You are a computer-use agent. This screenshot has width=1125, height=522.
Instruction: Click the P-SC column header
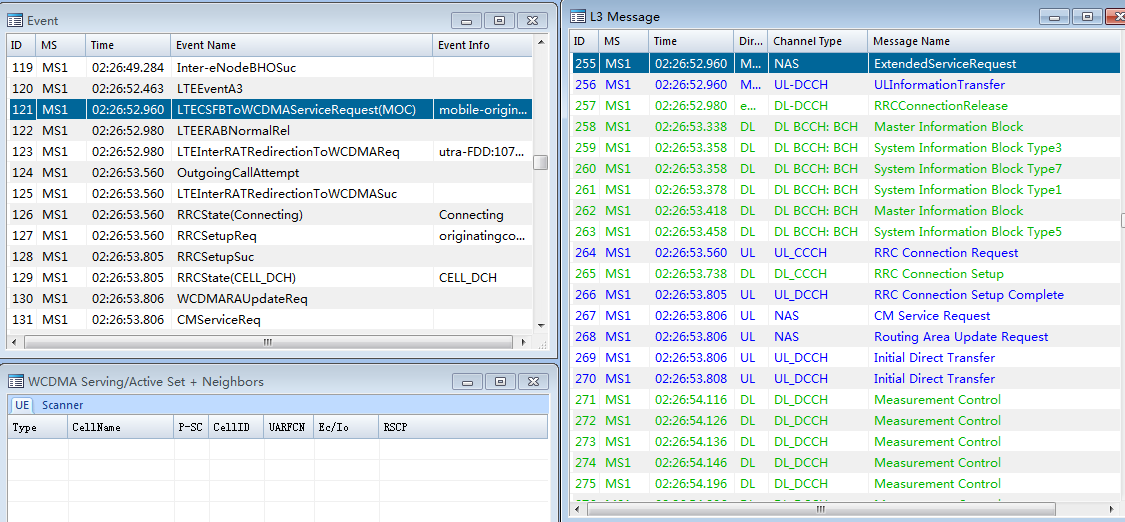[x=191, y=427]
